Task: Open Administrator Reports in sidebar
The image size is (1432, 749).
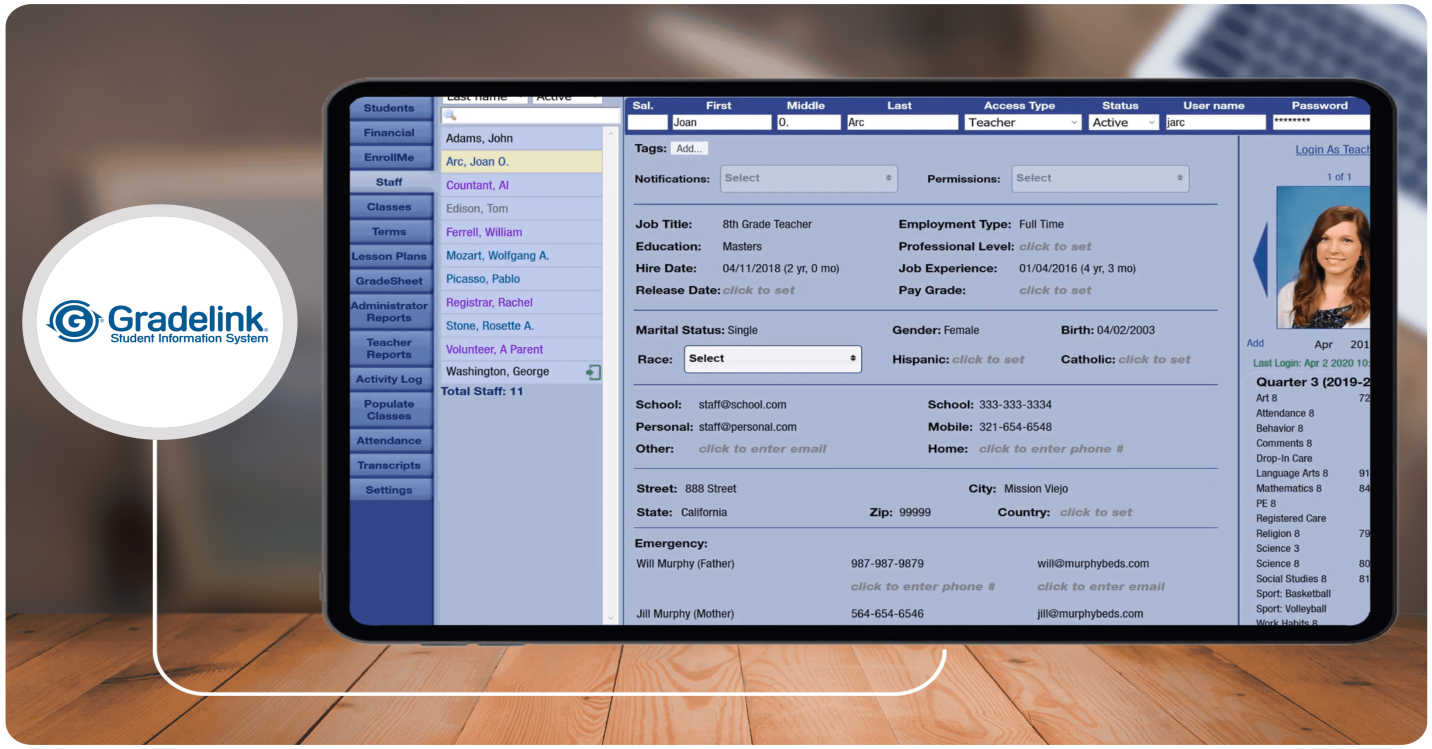Action: coord(389,312)
